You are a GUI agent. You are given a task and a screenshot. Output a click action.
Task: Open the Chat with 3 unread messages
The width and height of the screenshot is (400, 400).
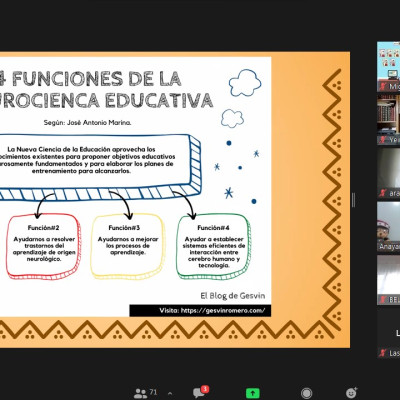tap(200, 392)
